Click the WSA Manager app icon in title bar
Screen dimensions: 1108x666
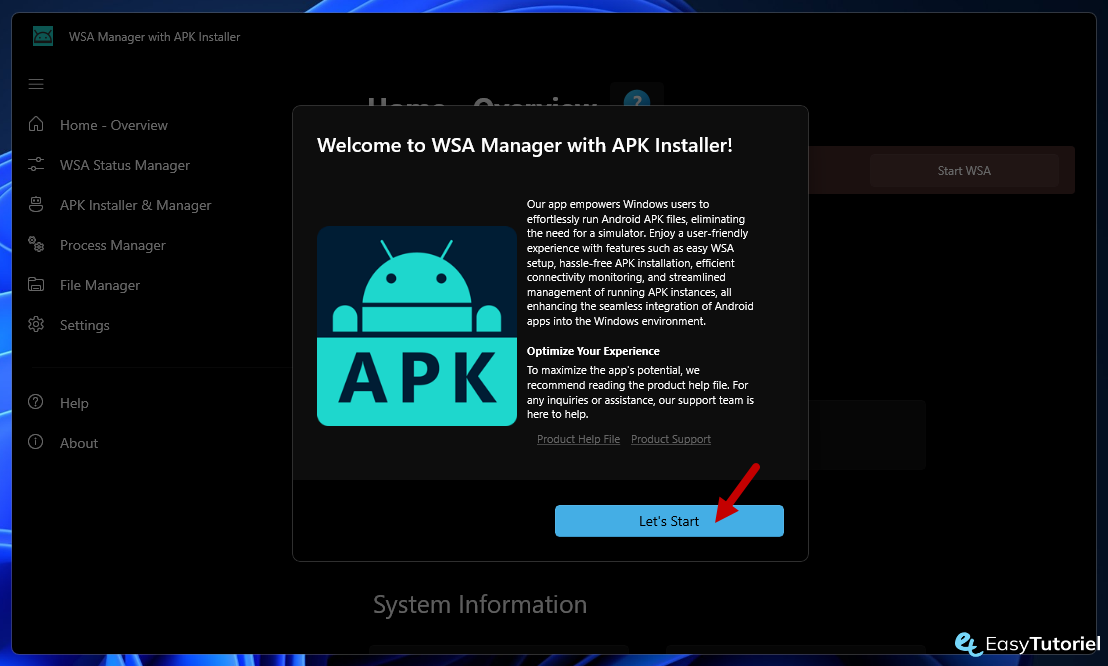pos(43,36)
